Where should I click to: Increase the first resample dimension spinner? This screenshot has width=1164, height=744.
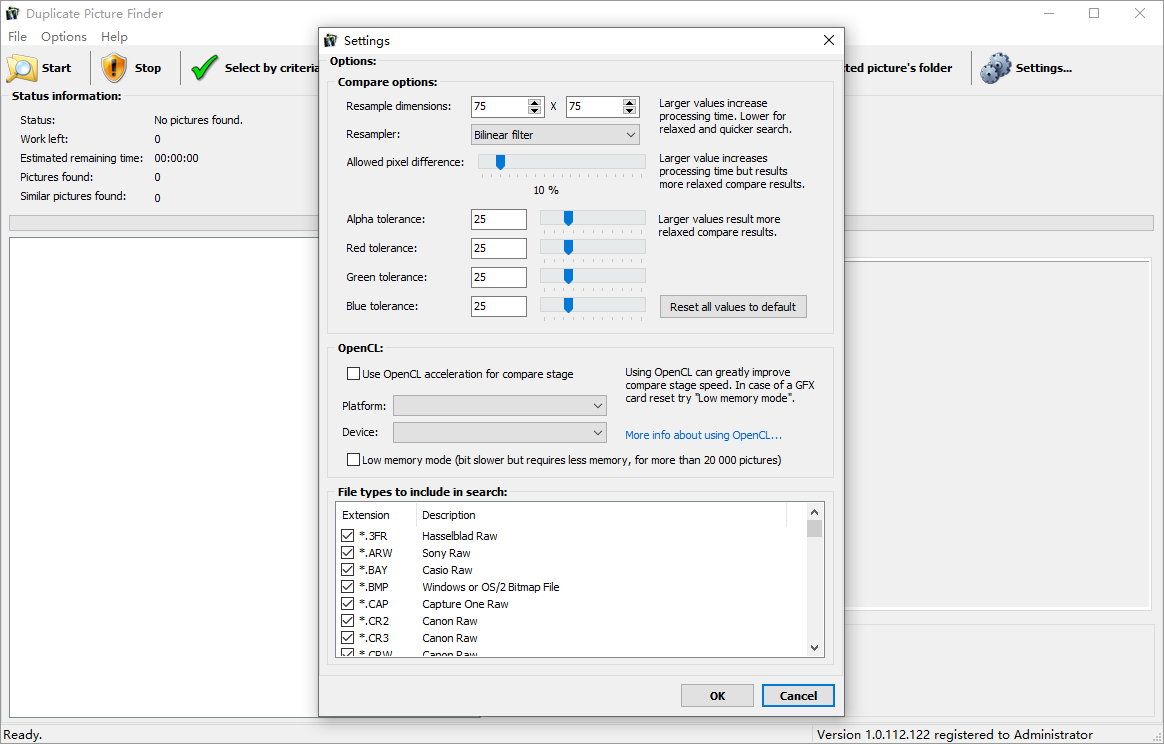534,102
